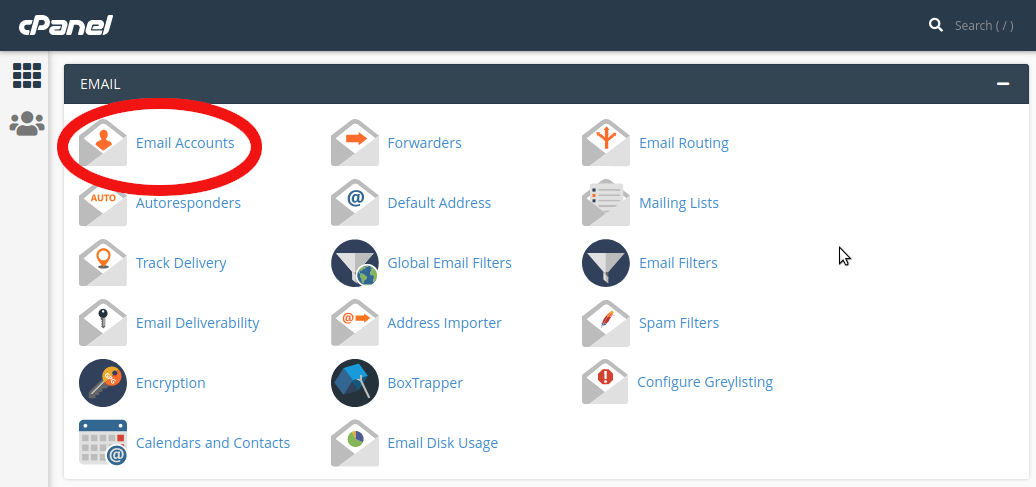The image size is (1036, 487).
Task: Open the BoxTrapper link
Action: [x=425, y=383]
